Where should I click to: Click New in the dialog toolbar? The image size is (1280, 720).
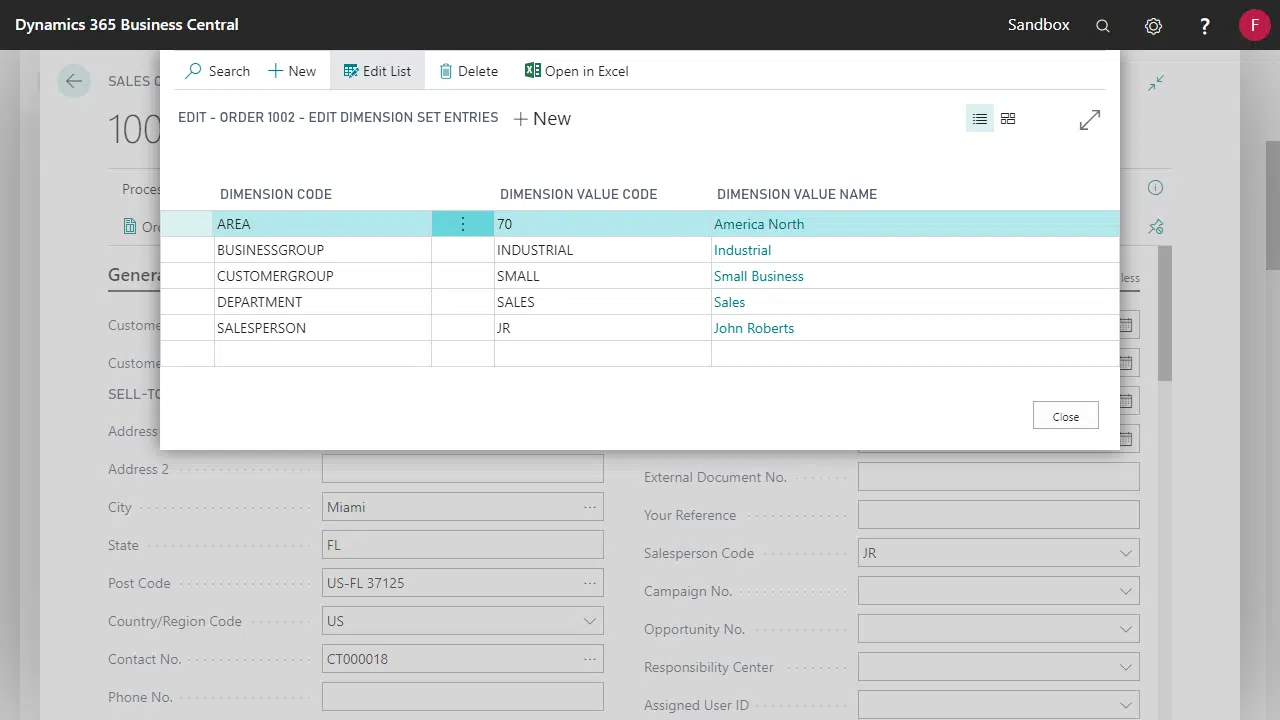292,71
